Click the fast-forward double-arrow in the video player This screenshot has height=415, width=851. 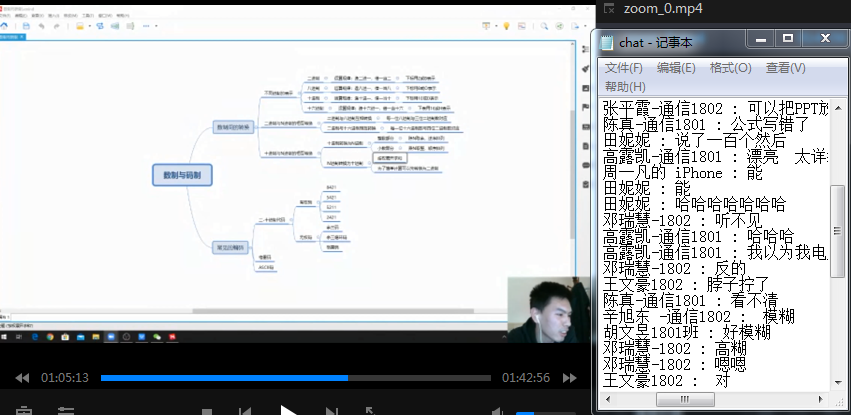569,378
